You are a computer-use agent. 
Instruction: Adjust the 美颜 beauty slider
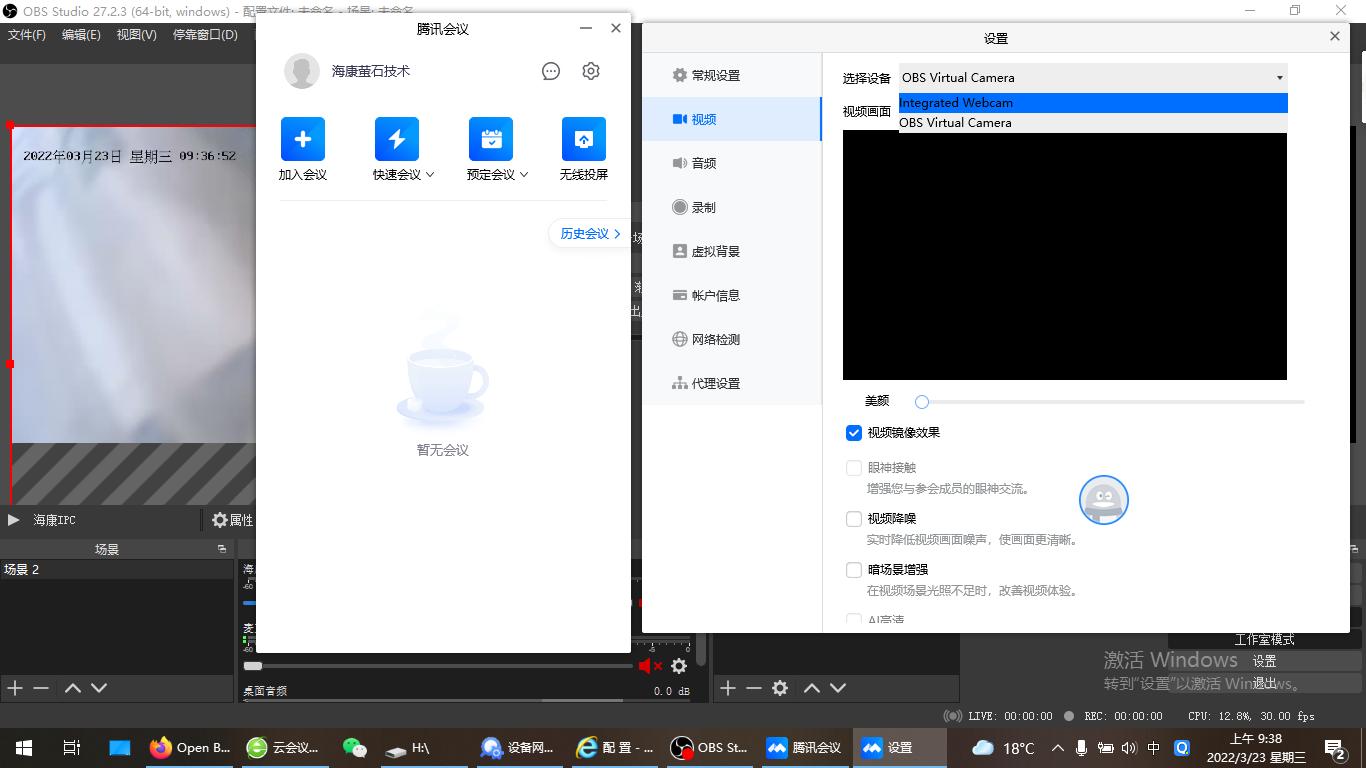pos(921,401)
